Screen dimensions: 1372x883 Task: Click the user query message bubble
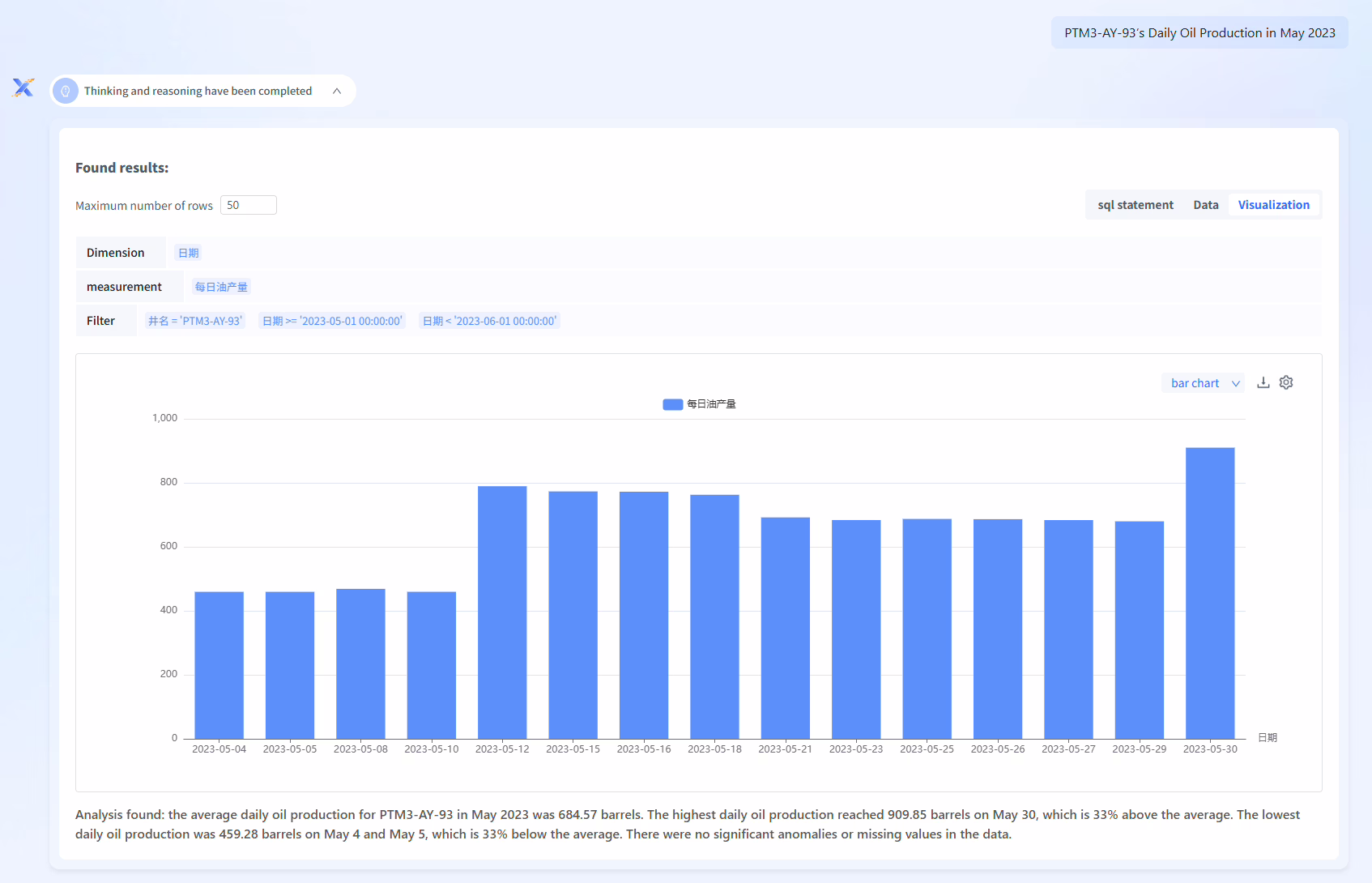pos(1199,33)
